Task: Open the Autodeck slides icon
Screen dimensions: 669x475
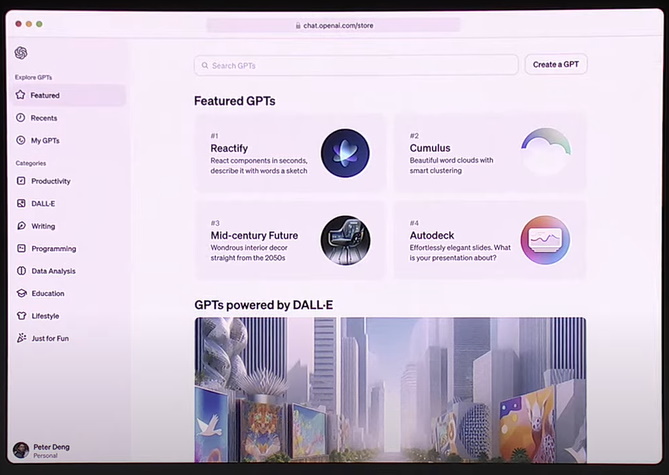Action: point(545,240)
